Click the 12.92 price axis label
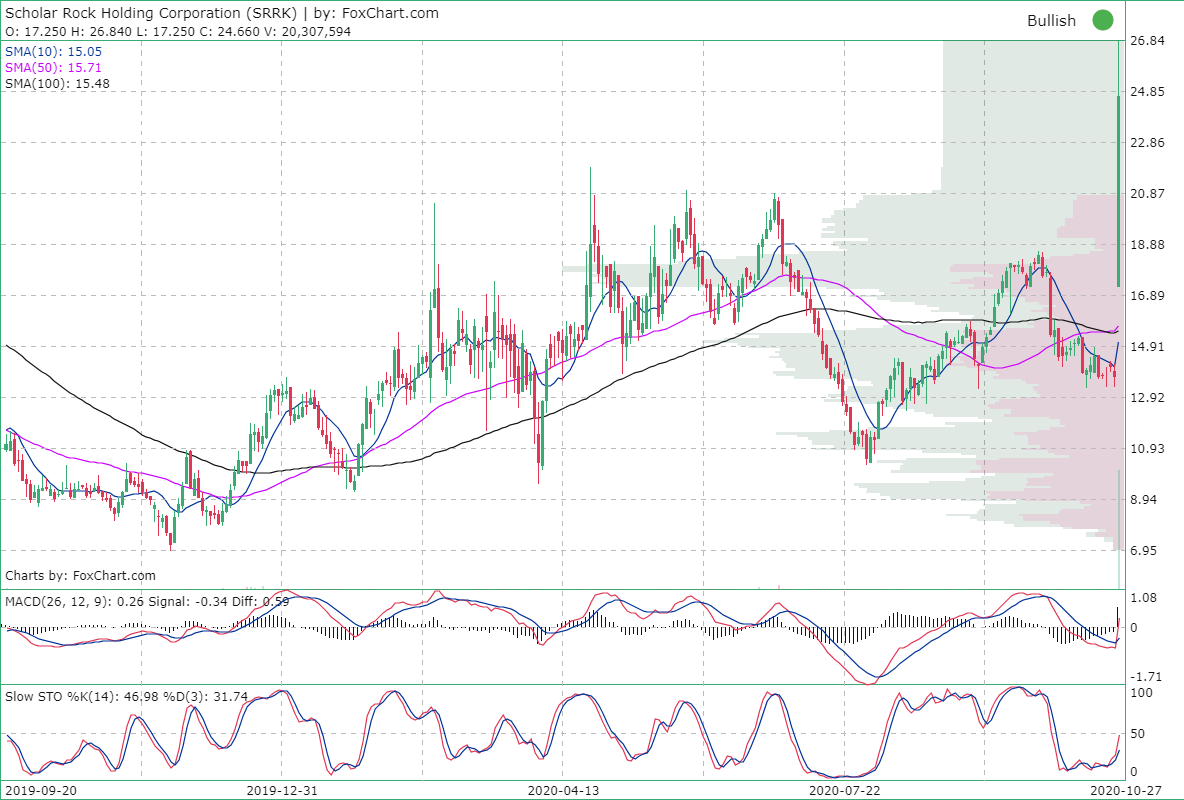This screenshot has width=1184, height=800. click(x=1147, y=397)
